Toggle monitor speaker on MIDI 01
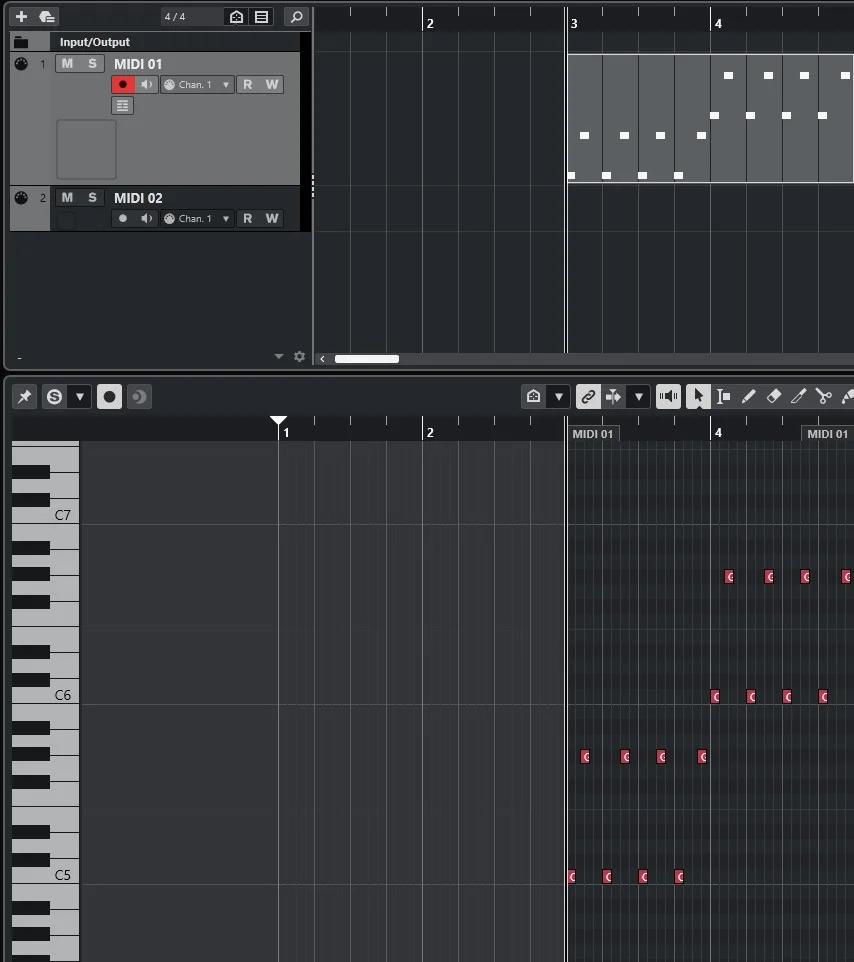Image resolution: width=854 pixels, height=962 pixels. tap(147, 85)
